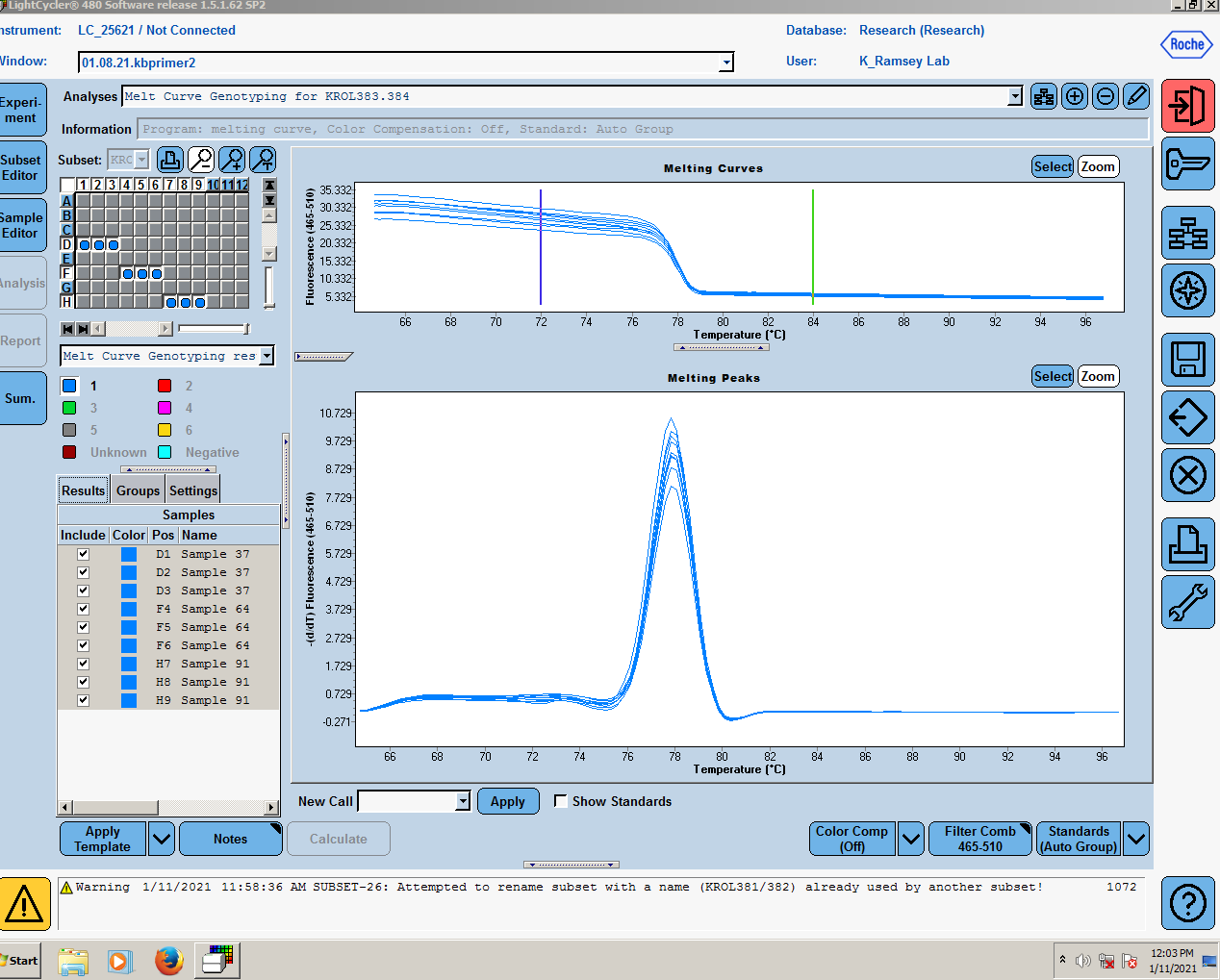The height and width of the screenshot is (980, 1220).
Task: Expand the Analyses Melt Curve Genotyping dropdown
Action: point(1015,96)
